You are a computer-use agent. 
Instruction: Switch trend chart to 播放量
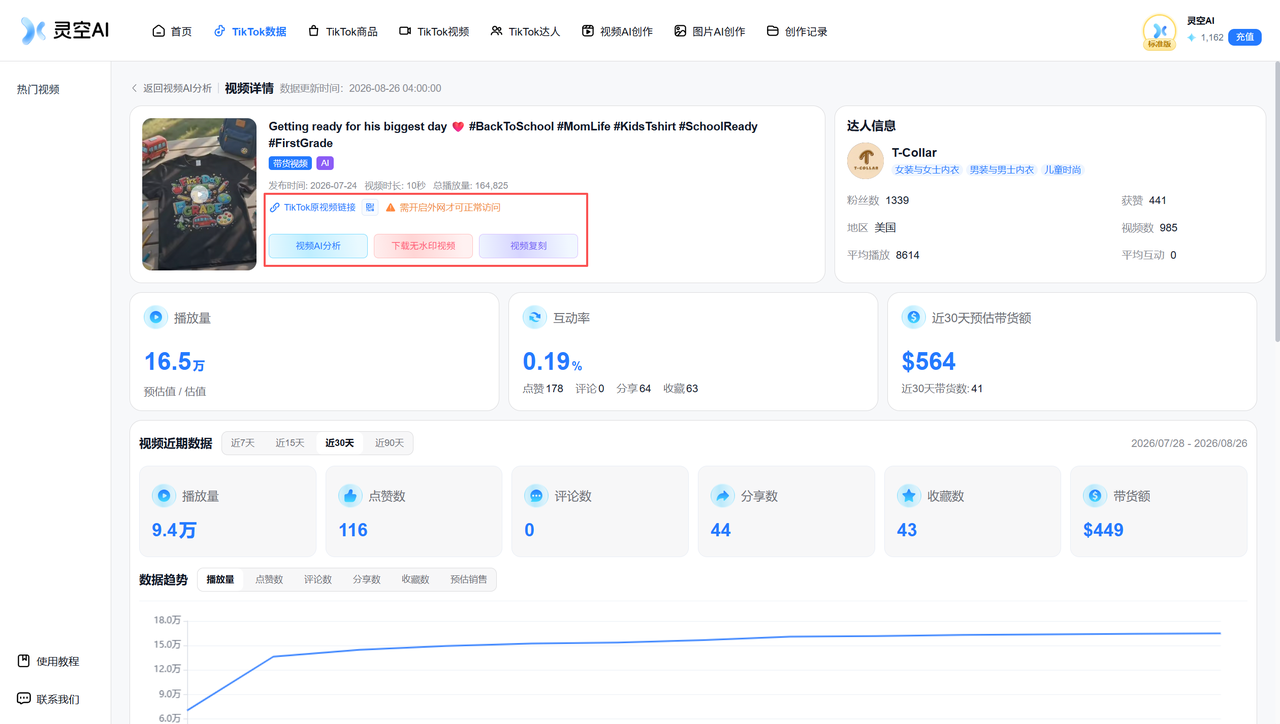tap(221, 579)
